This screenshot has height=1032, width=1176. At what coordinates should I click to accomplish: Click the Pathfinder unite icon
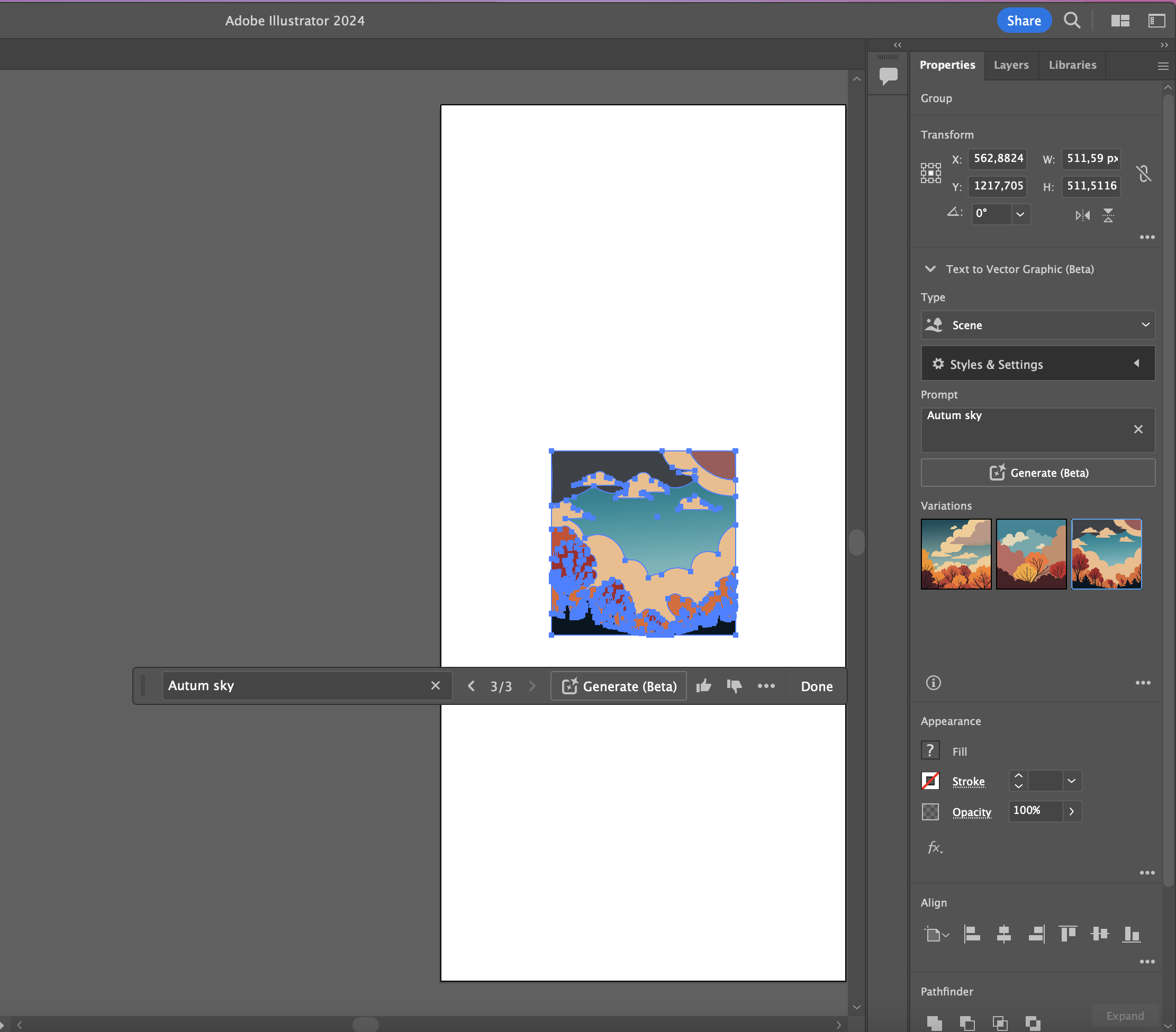934,1023
